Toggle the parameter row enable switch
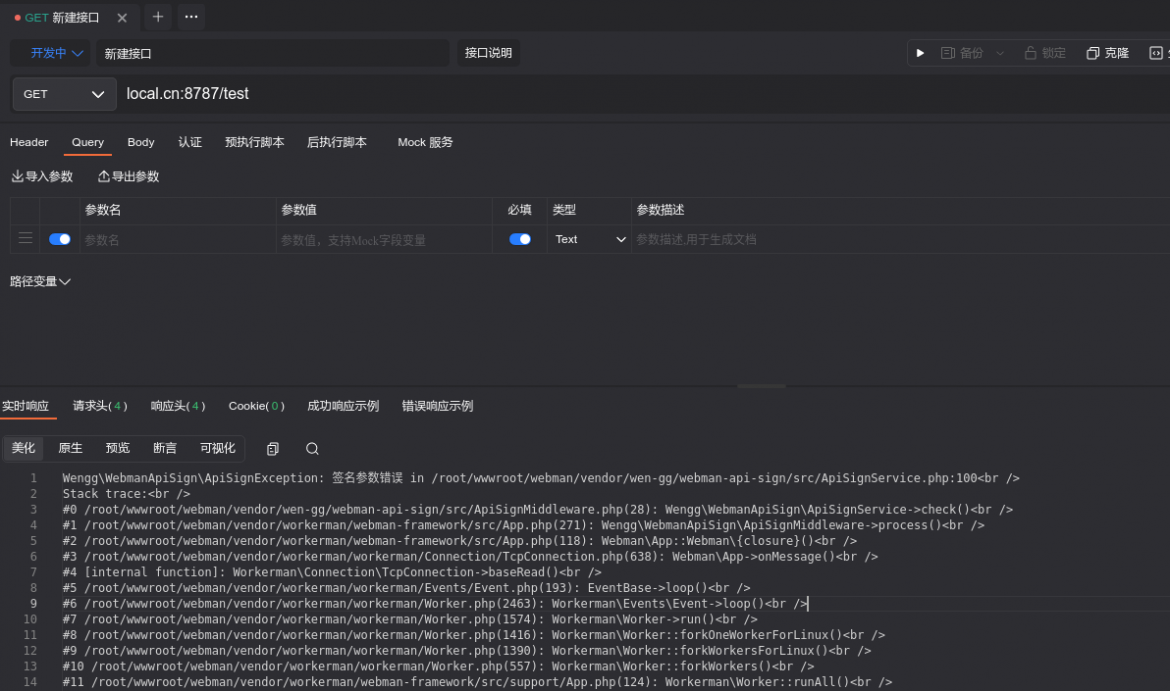 (60, 240)
